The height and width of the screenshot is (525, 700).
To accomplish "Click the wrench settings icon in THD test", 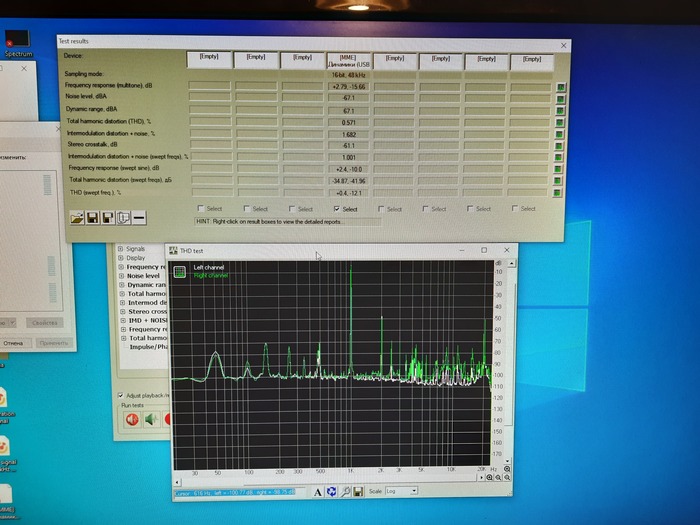I will click(x=345, y=492).
